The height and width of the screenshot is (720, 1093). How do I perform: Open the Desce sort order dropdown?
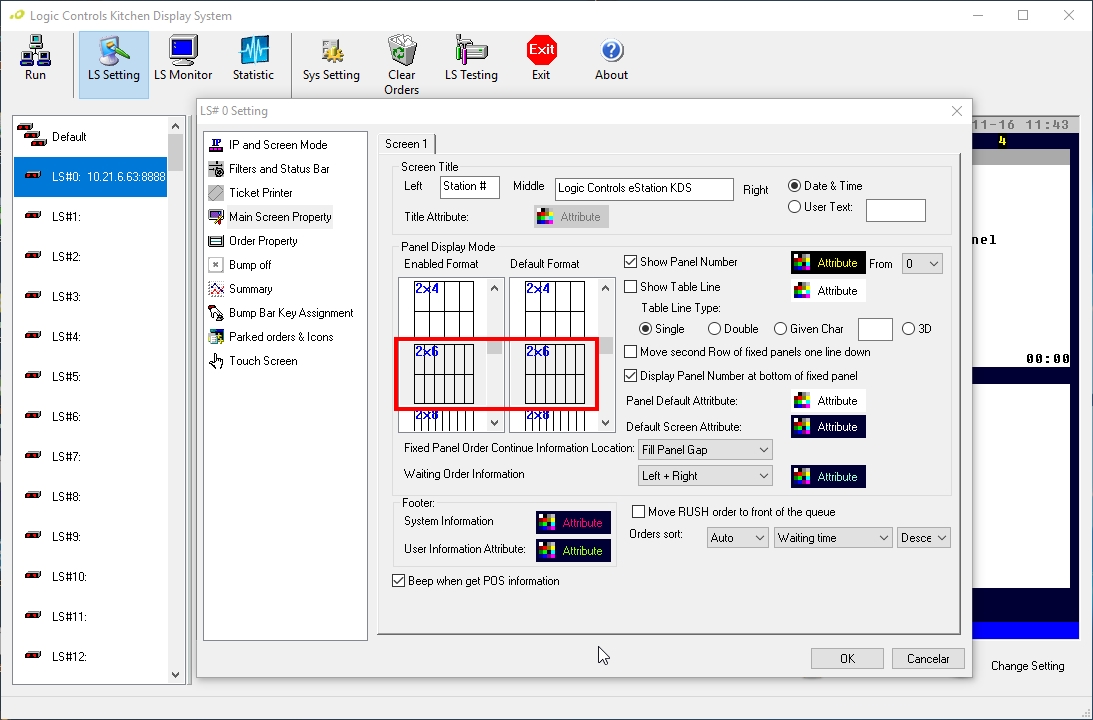[x=924, y=538]
